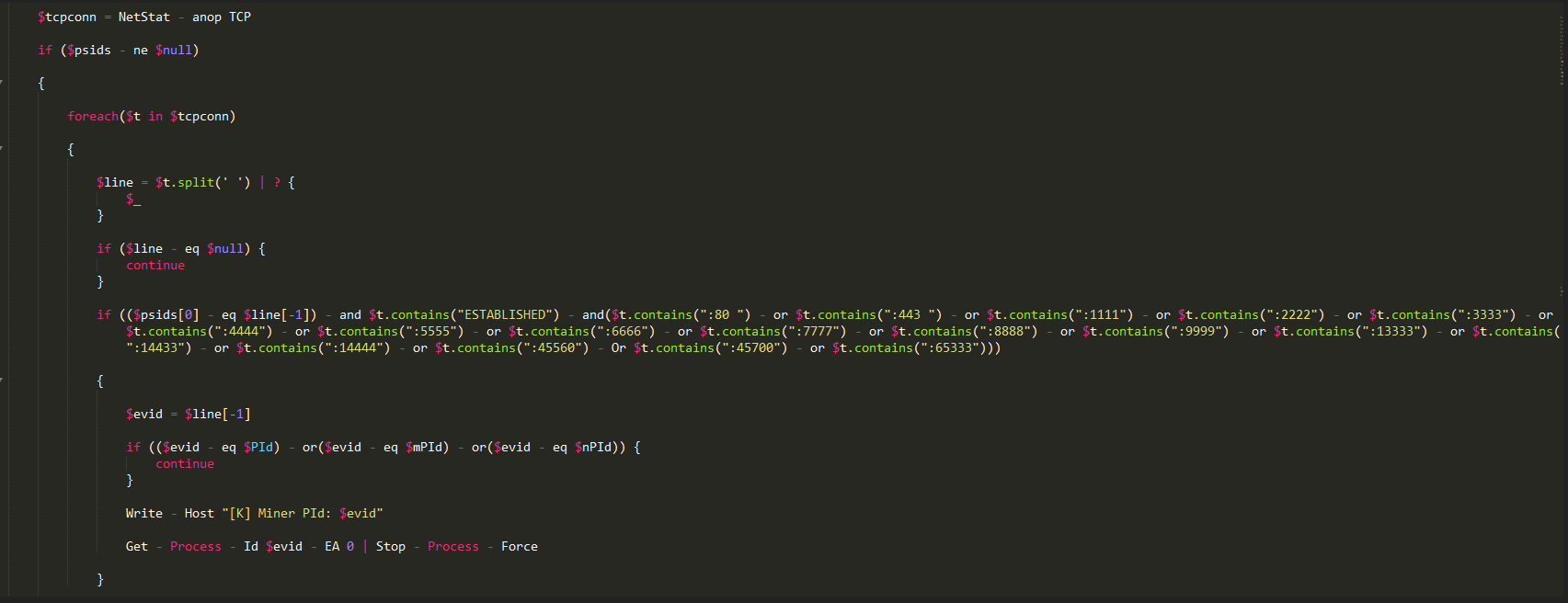Click the Stop - Process command text

427,546
